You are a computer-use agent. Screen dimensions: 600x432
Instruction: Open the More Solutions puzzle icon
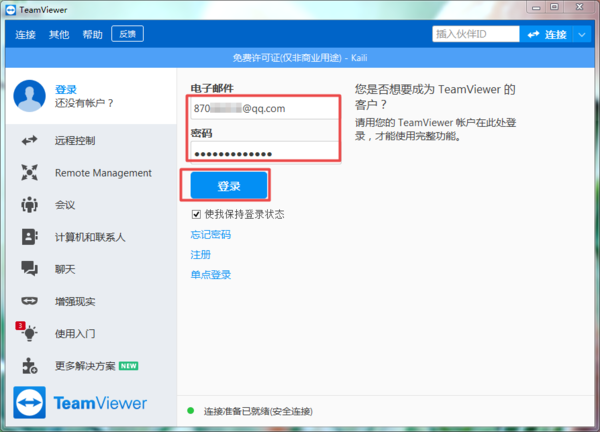(x=29, y=365)
